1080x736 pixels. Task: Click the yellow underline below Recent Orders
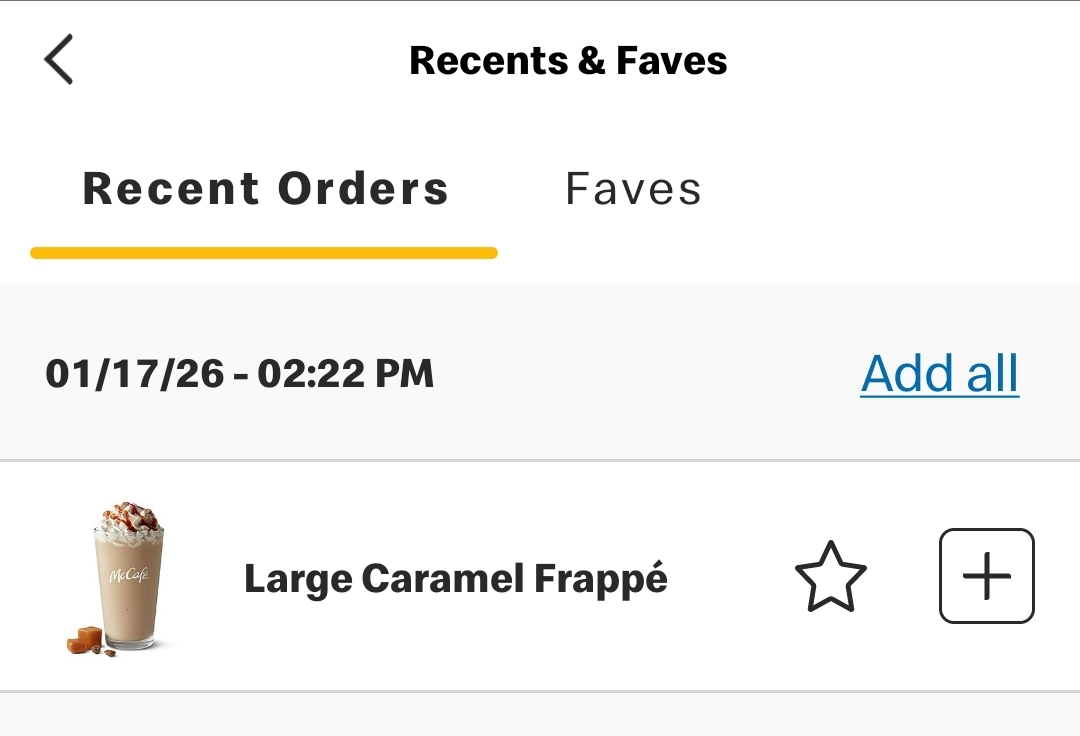[264, 253]
